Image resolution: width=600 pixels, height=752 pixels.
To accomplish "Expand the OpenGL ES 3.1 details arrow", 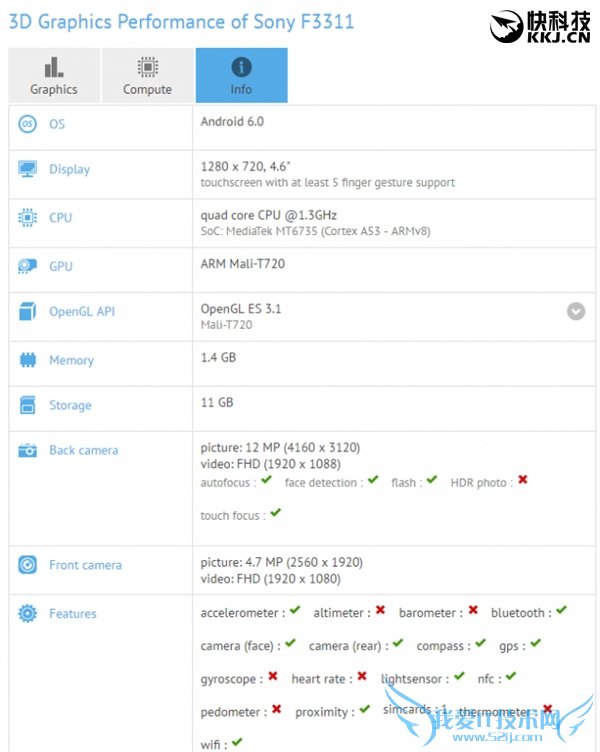I will click(576, 311).
